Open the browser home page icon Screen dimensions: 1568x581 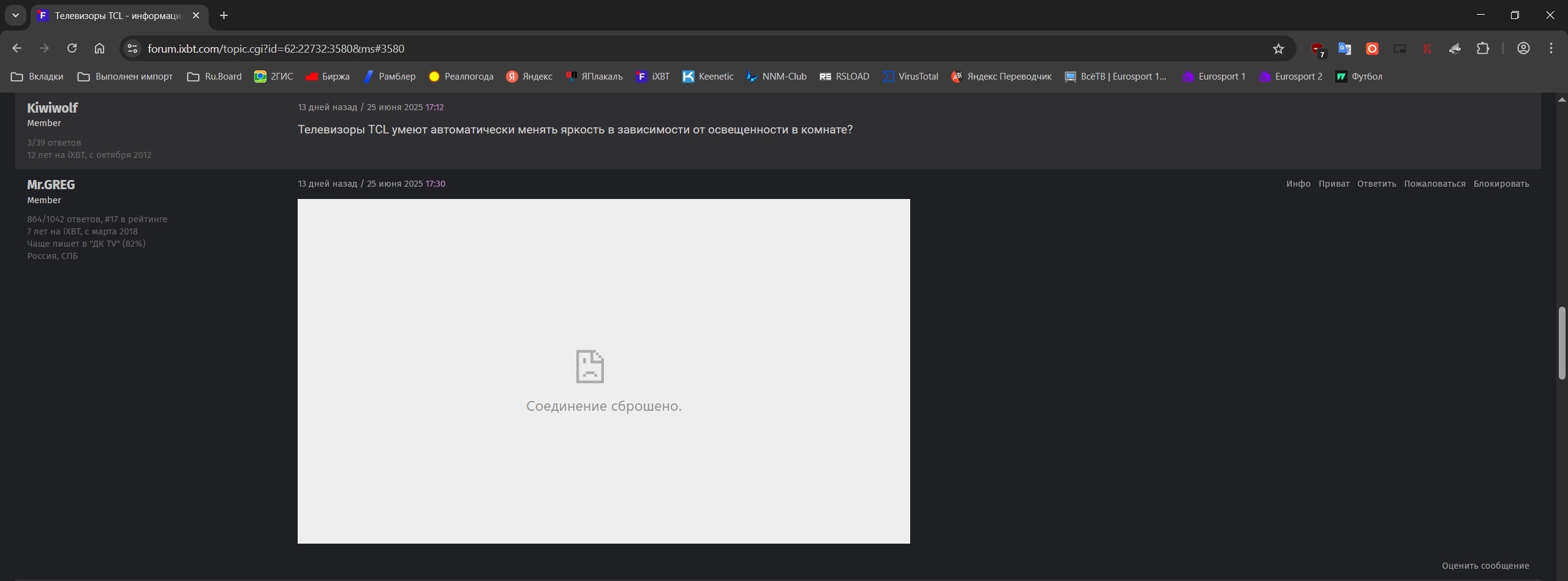pos(99,48)
